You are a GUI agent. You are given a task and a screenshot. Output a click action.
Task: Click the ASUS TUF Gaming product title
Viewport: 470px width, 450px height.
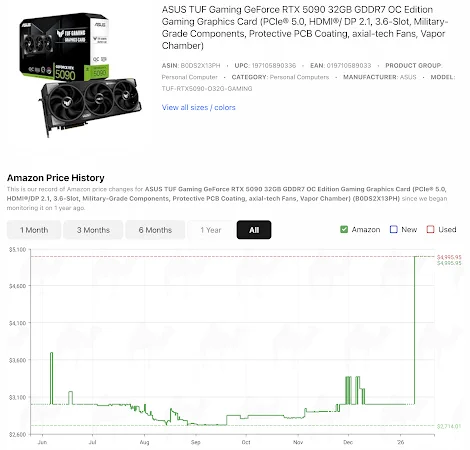pos(305,27)
